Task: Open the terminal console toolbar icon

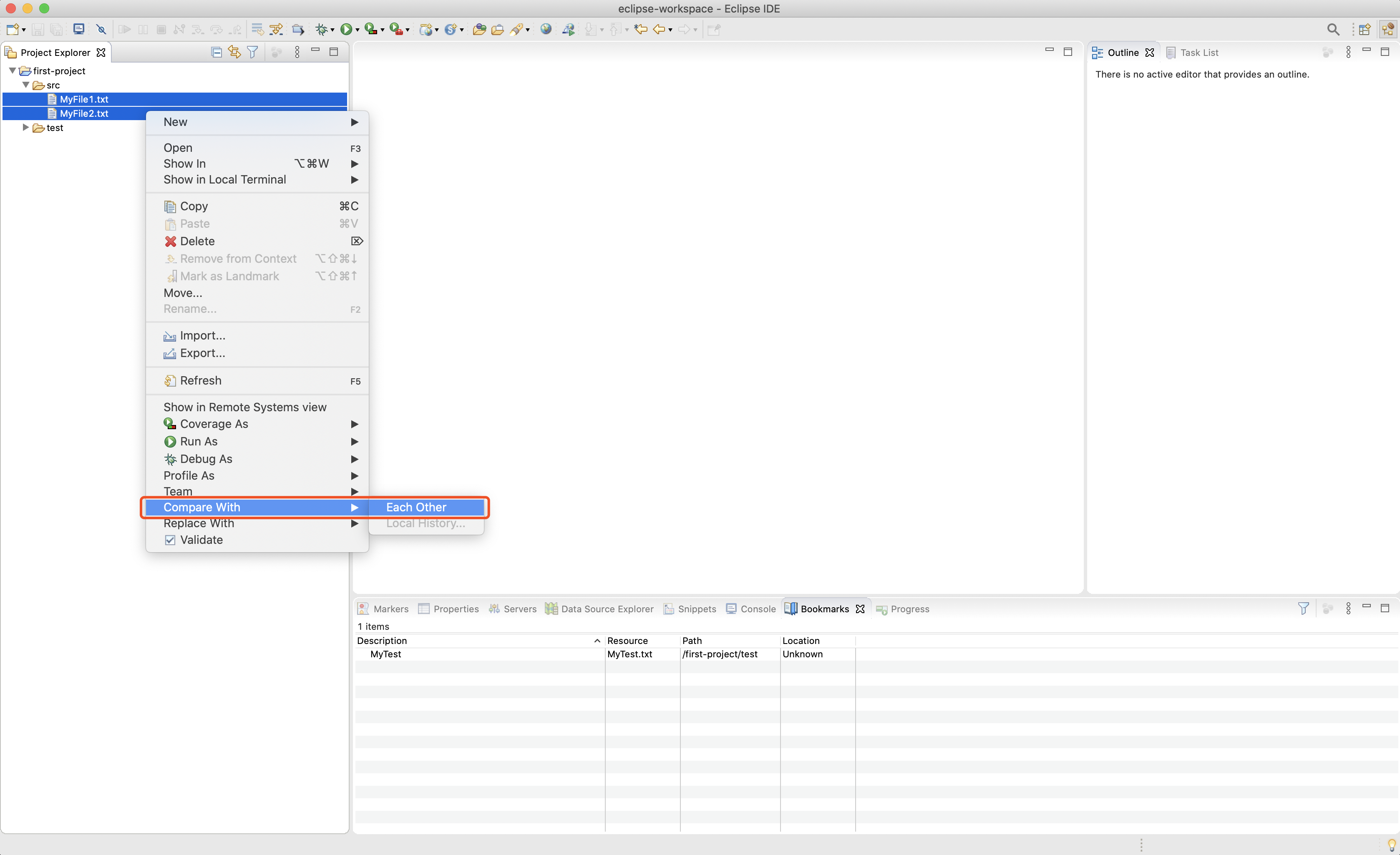Action: point(79,29)
